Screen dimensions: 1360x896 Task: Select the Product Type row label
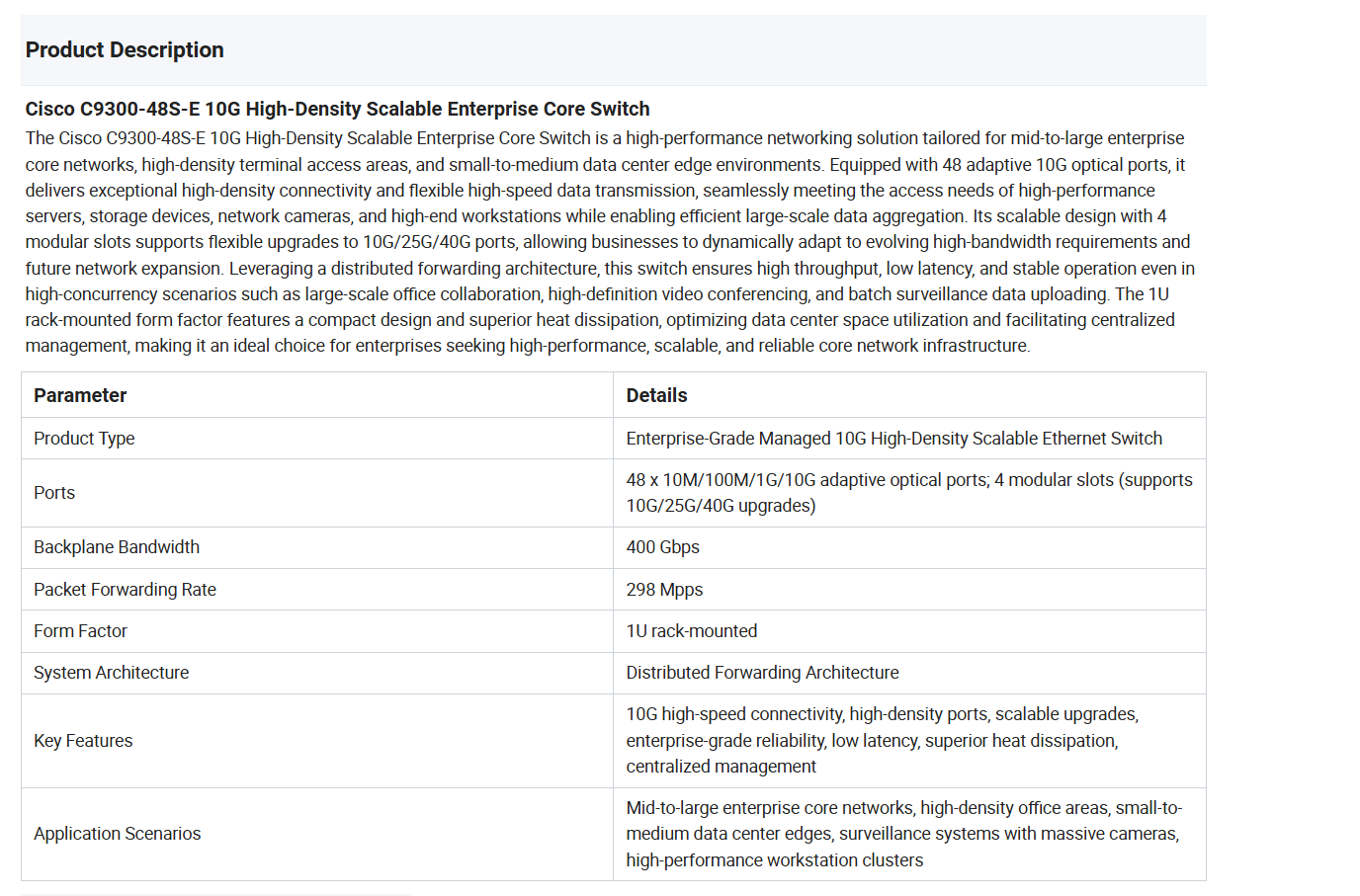(84, 439)
